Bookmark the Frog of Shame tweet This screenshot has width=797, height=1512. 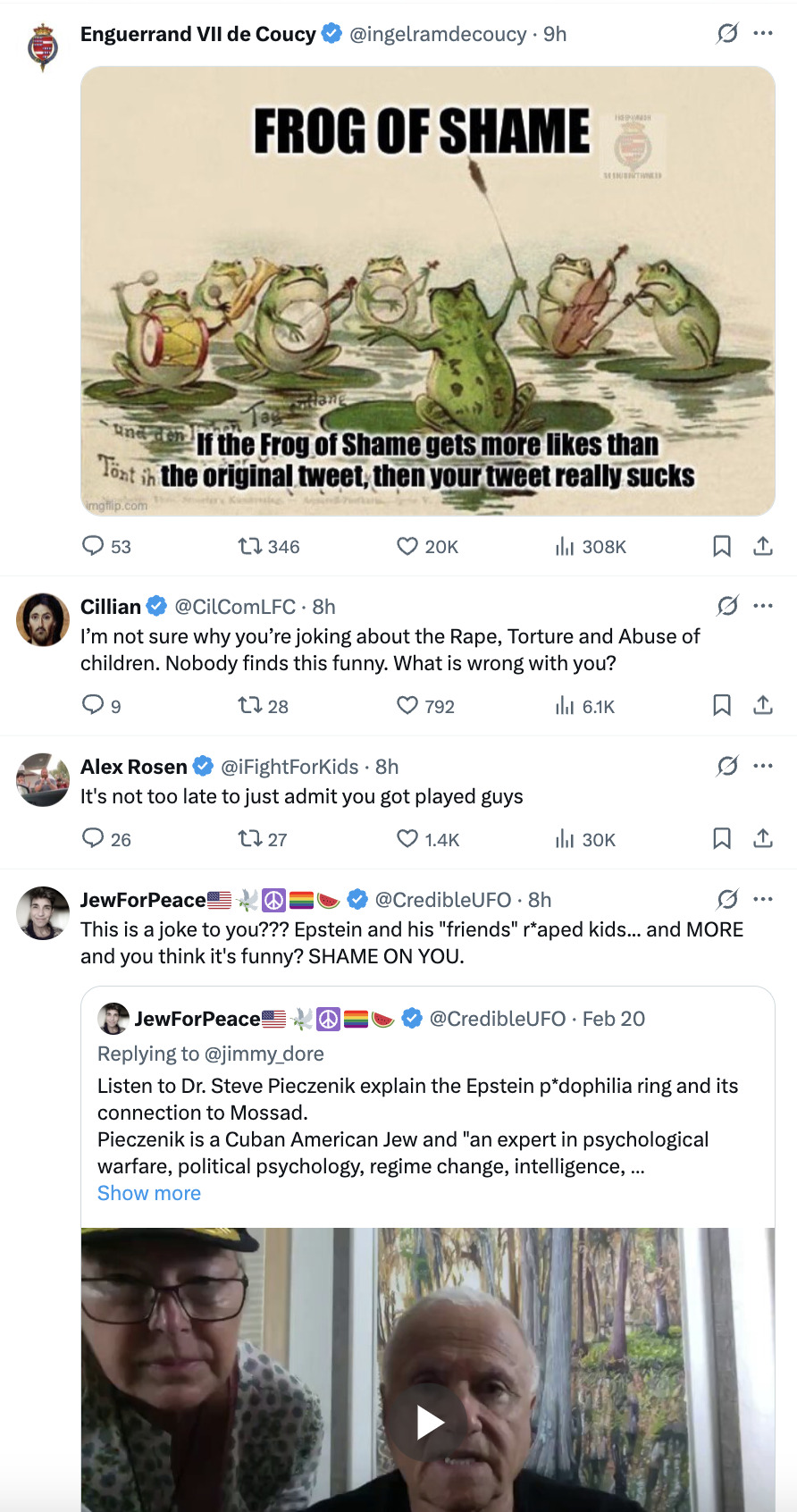click(x=722, y=546)
